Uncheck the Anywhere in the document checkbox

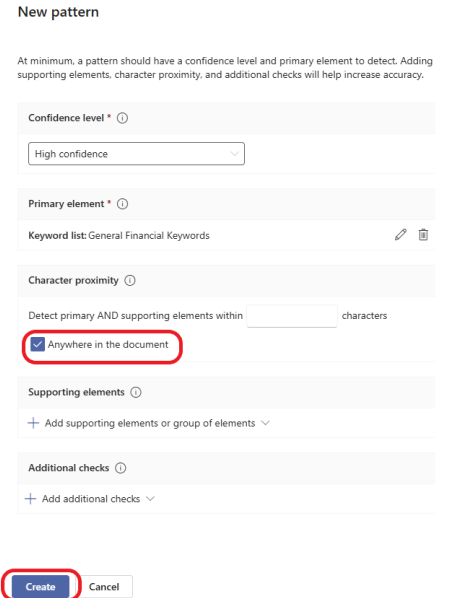click(37, 344)
